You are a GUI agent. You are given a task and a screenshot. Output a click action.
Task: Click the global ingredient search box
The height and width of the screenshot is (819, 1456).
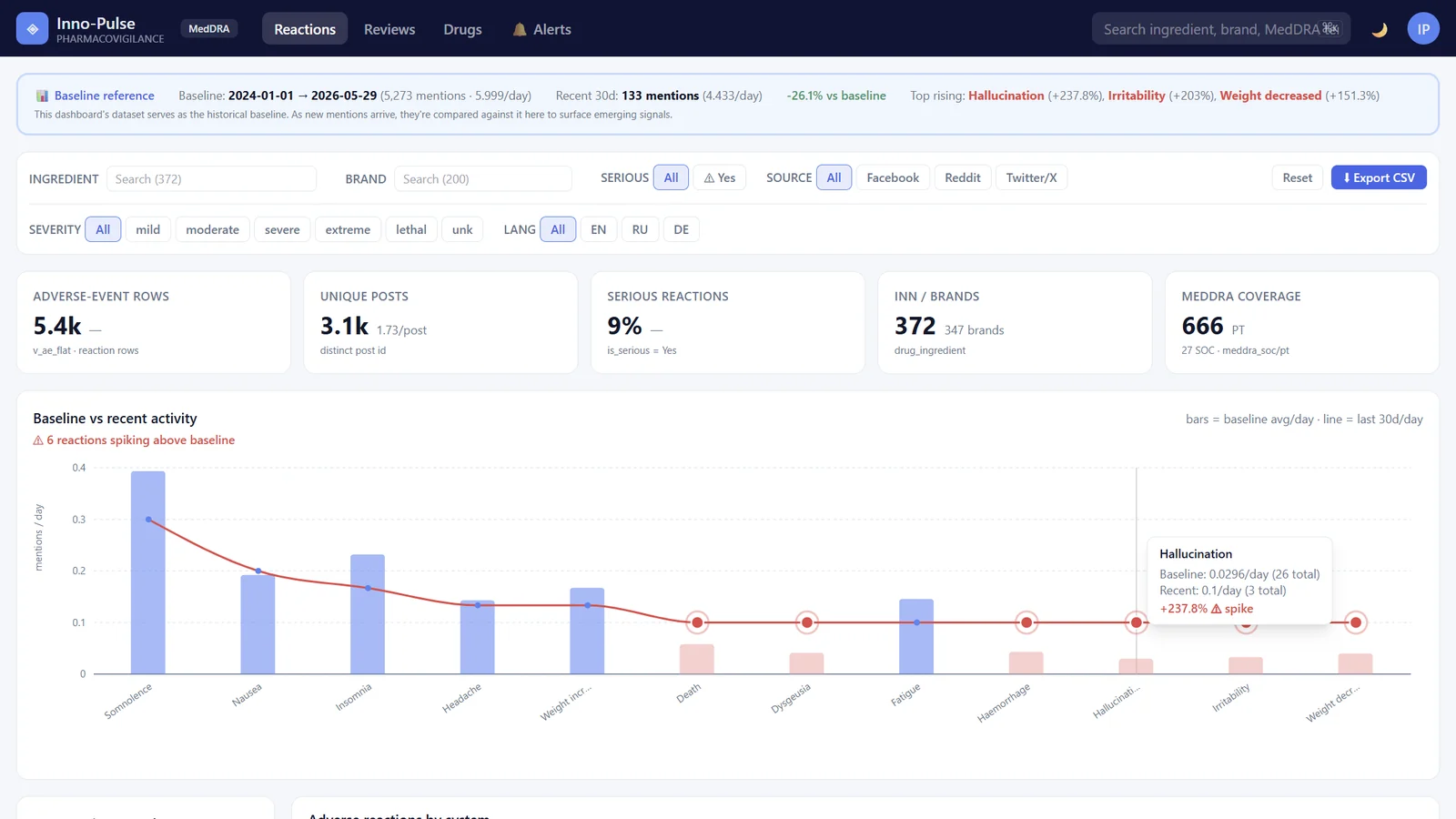(1221, 29)
